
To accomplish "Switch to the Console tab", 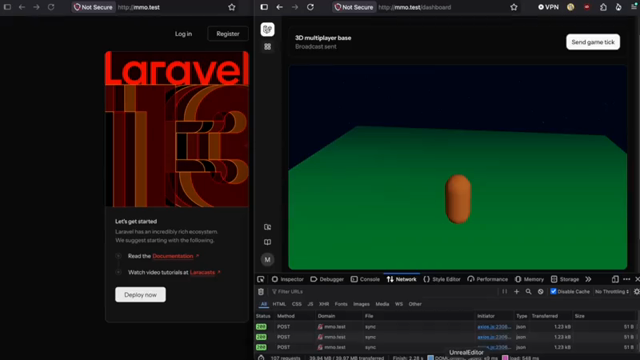I will coord(365,279).
